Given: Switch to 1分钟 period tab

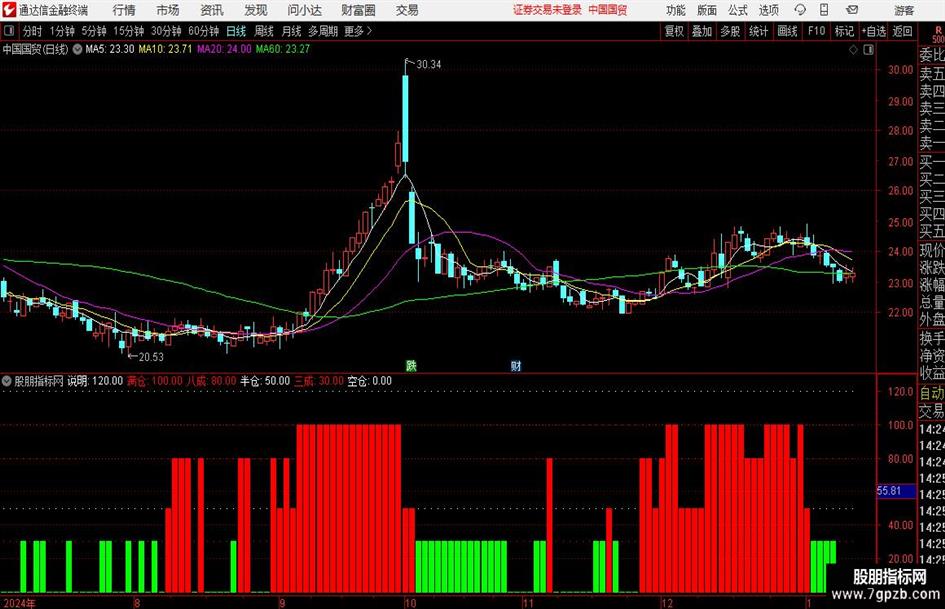Looking at the screenshot, I should pos(62,31).
